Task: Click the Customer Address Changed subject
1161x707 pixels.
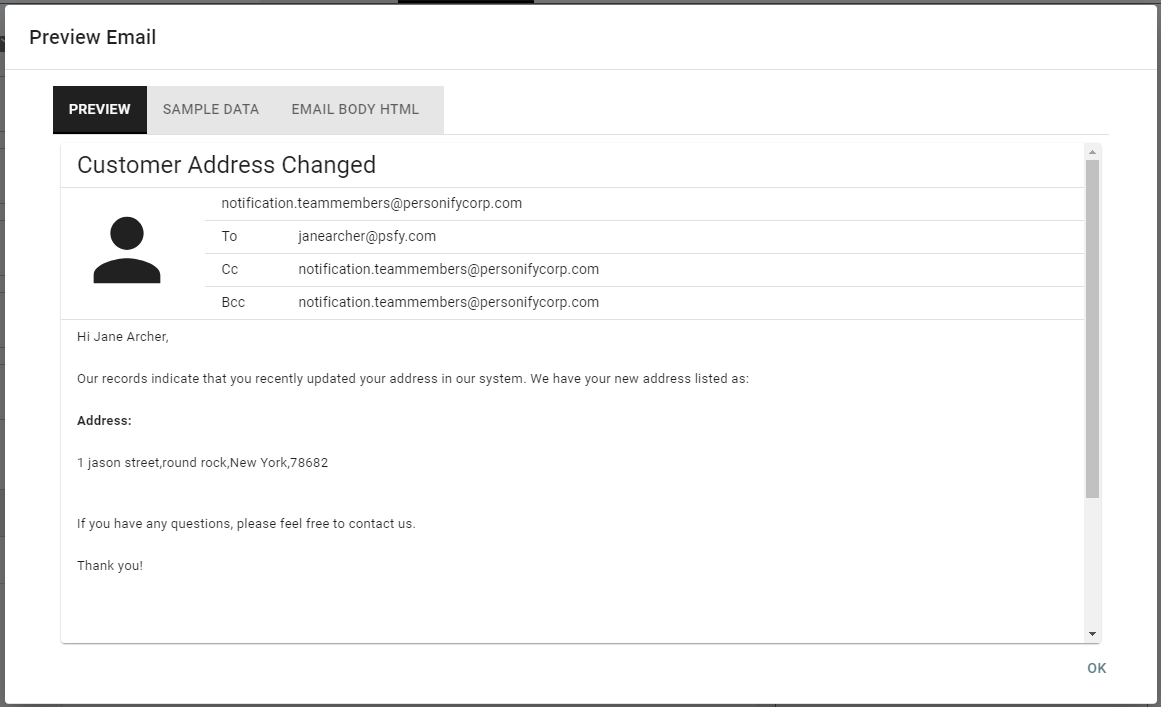Action: coord(227,164)
